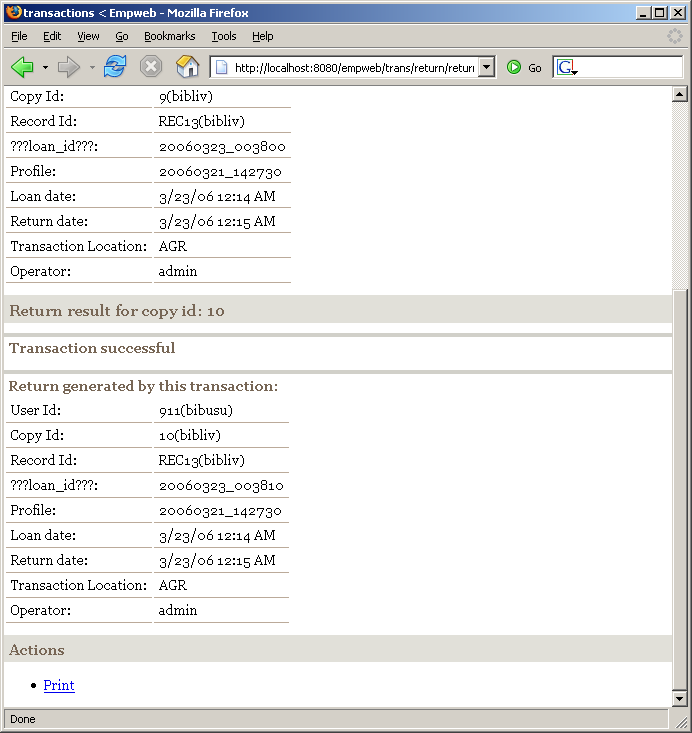Click the grey Forward arrow button

[x=69, y=68]
